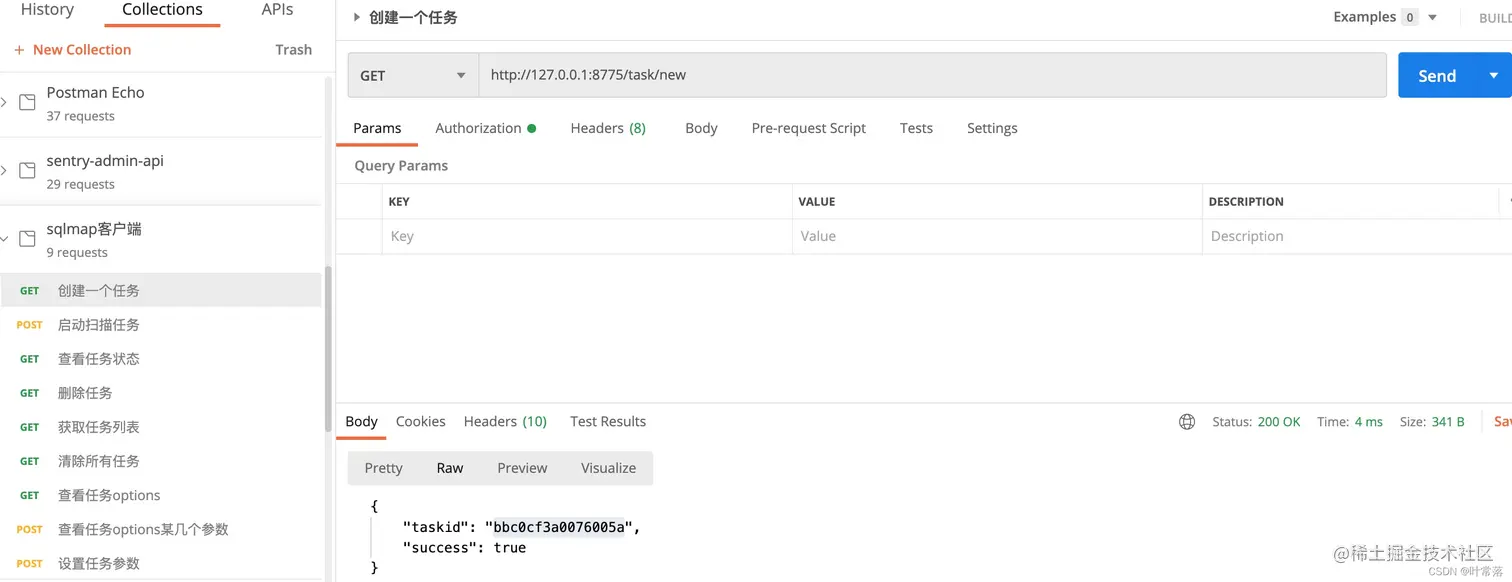Select the response Cookies tab
Viewport: 1512px width, 582px height.
pos(420,421)
